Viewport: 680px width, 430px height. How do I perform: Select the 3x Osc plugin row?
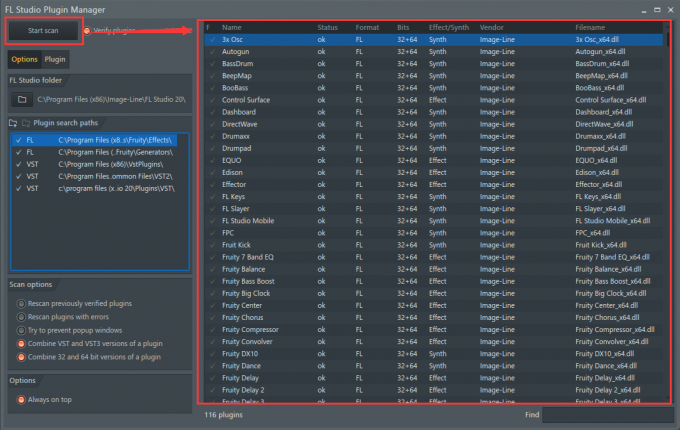click(434, 39)
